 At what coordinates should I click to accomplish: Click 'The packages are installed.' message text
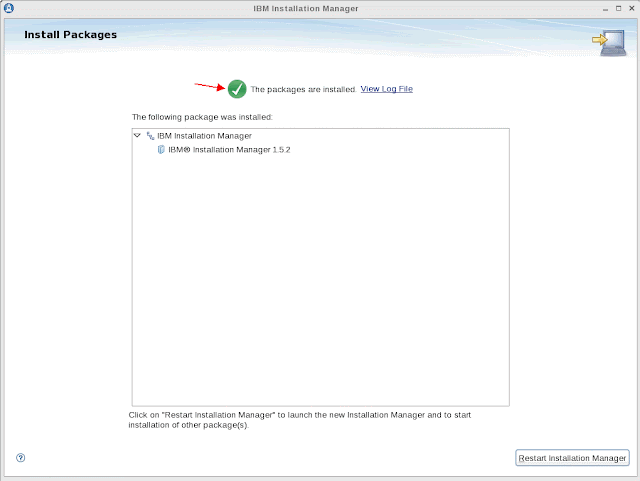303,89
